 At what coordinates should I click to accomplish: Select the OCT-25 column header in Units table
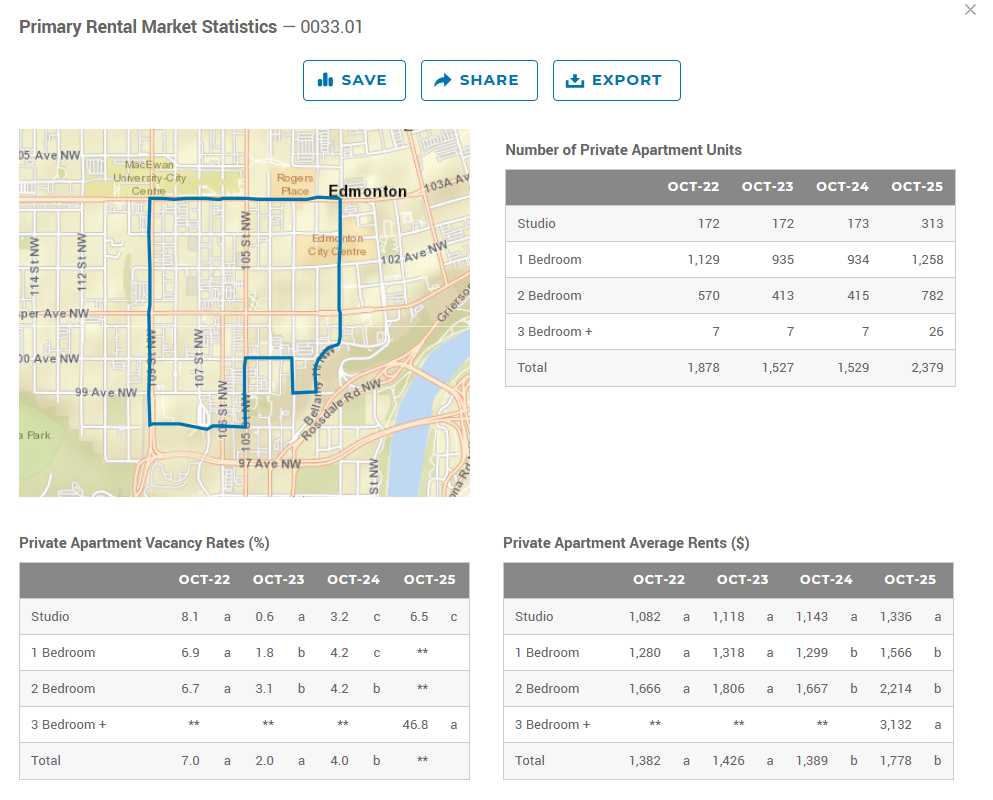click(917, 187)
